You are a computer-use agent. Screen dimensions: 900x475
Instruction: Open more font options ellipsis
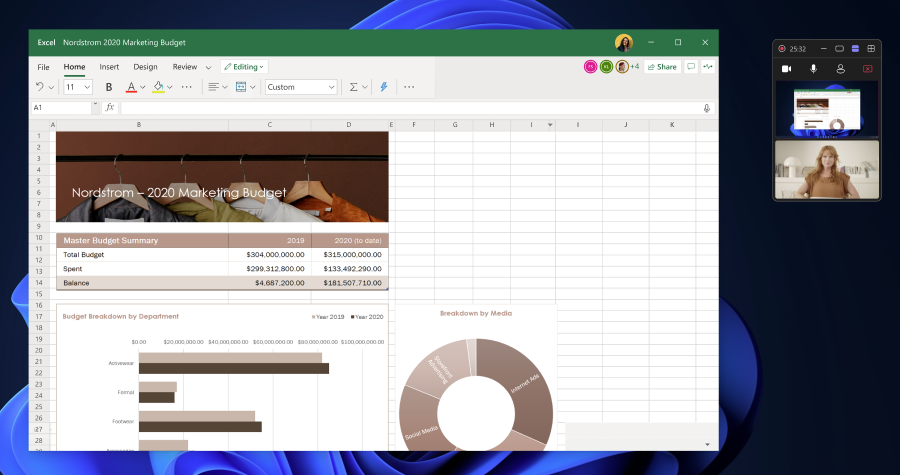[x=187, y=87]
